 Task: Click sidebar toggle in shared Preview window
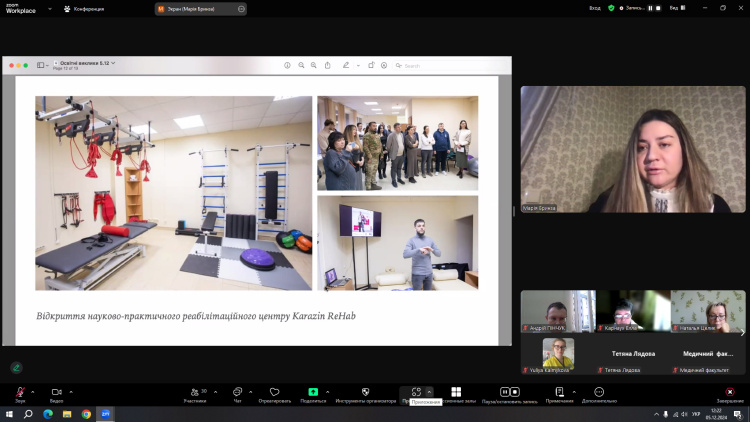[41, 66]
